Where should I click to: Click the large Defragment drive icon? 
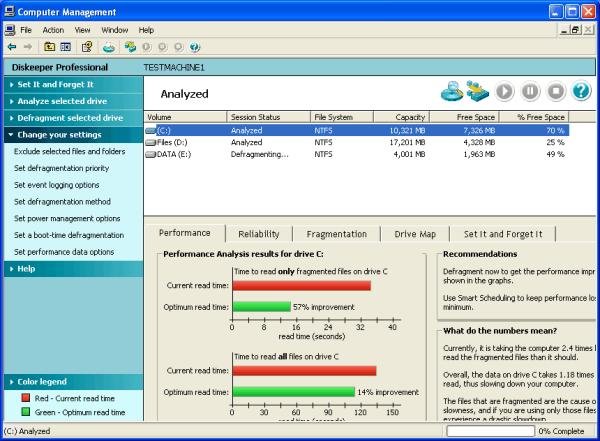click(x=478, y=91)
